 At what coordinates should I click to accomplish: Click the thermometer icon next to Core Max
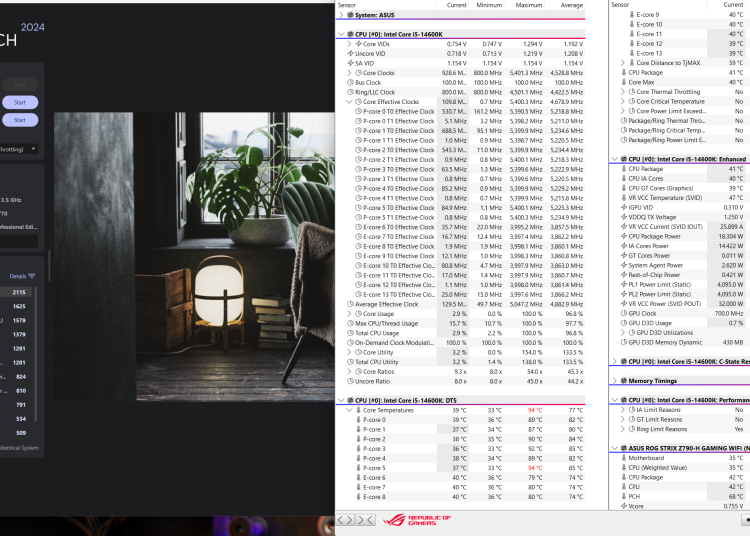(624, 82)
